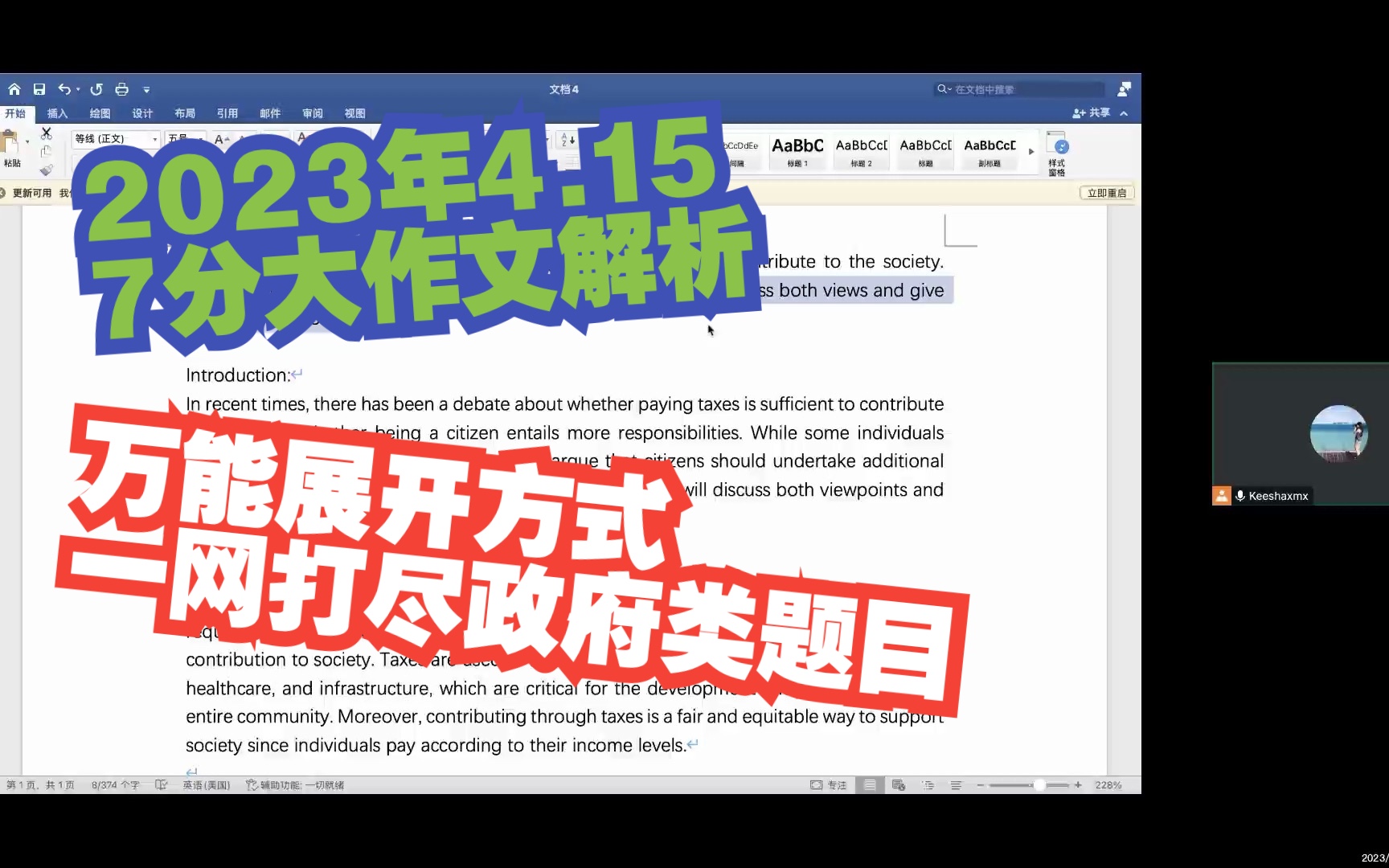Zoom in with the plus icon
The width and height of the screenshot is (1389, 868).
(x=1078, y=785)
